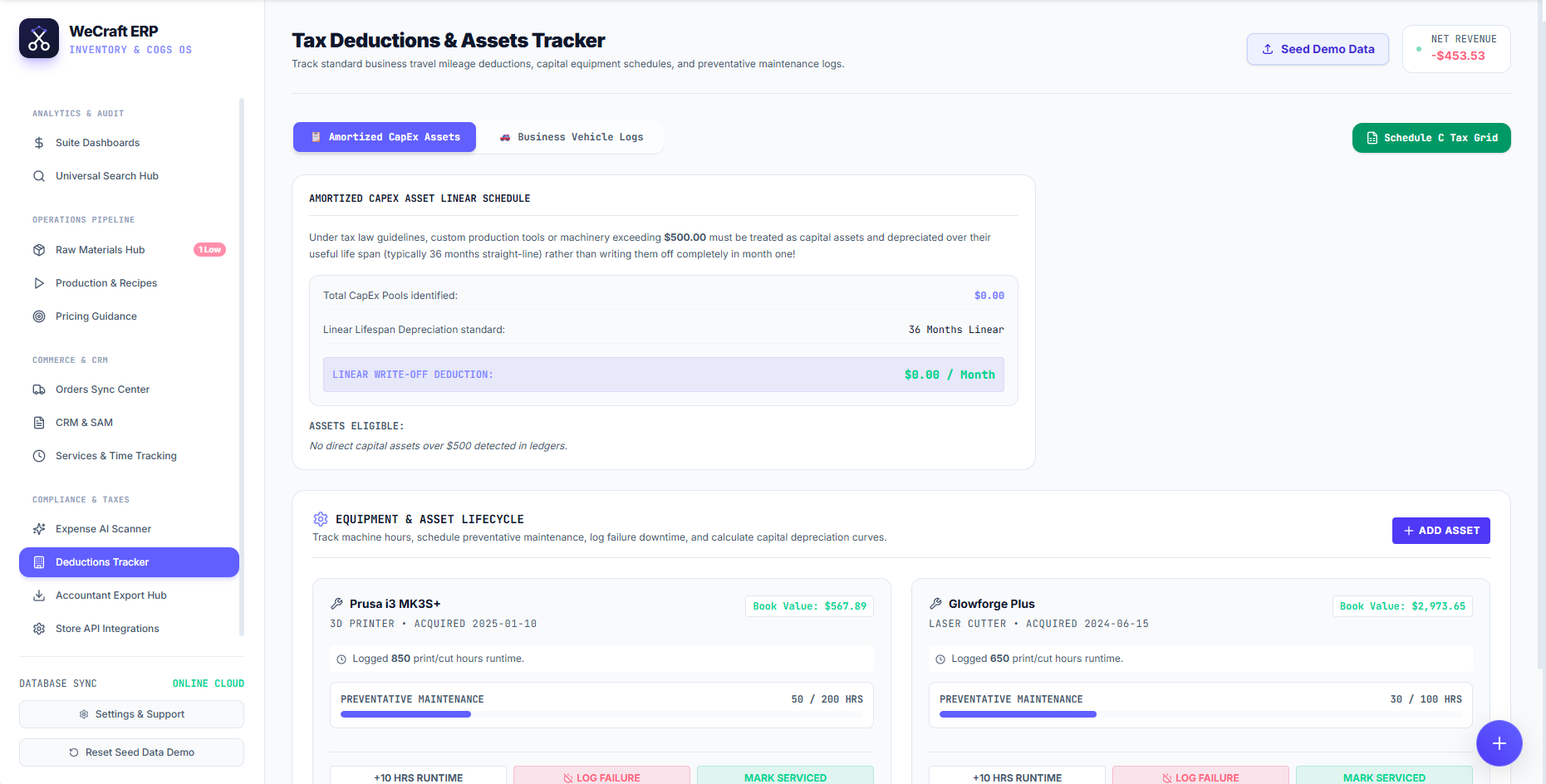This screenshot has height=784, width=1546.
Task: Click the $0.00 / Month deduction value
Action: pos(950,375)
